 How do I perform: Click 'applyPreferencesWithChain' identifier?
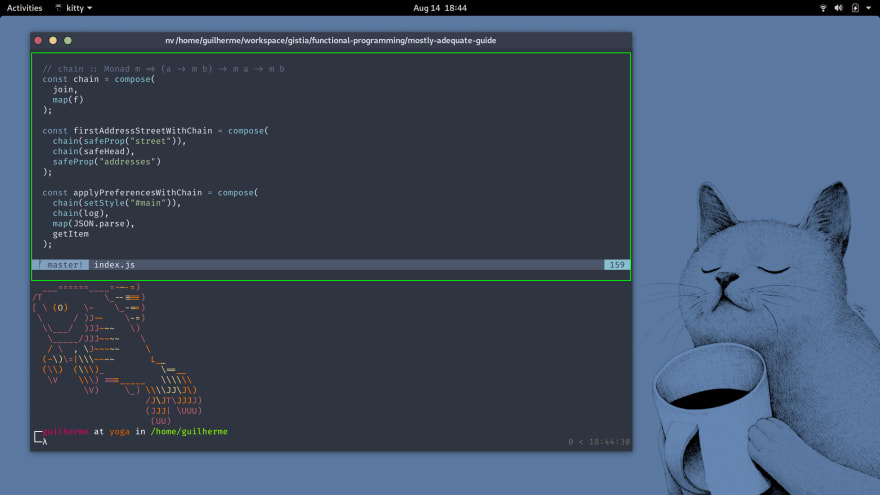(x=138, y=192)
